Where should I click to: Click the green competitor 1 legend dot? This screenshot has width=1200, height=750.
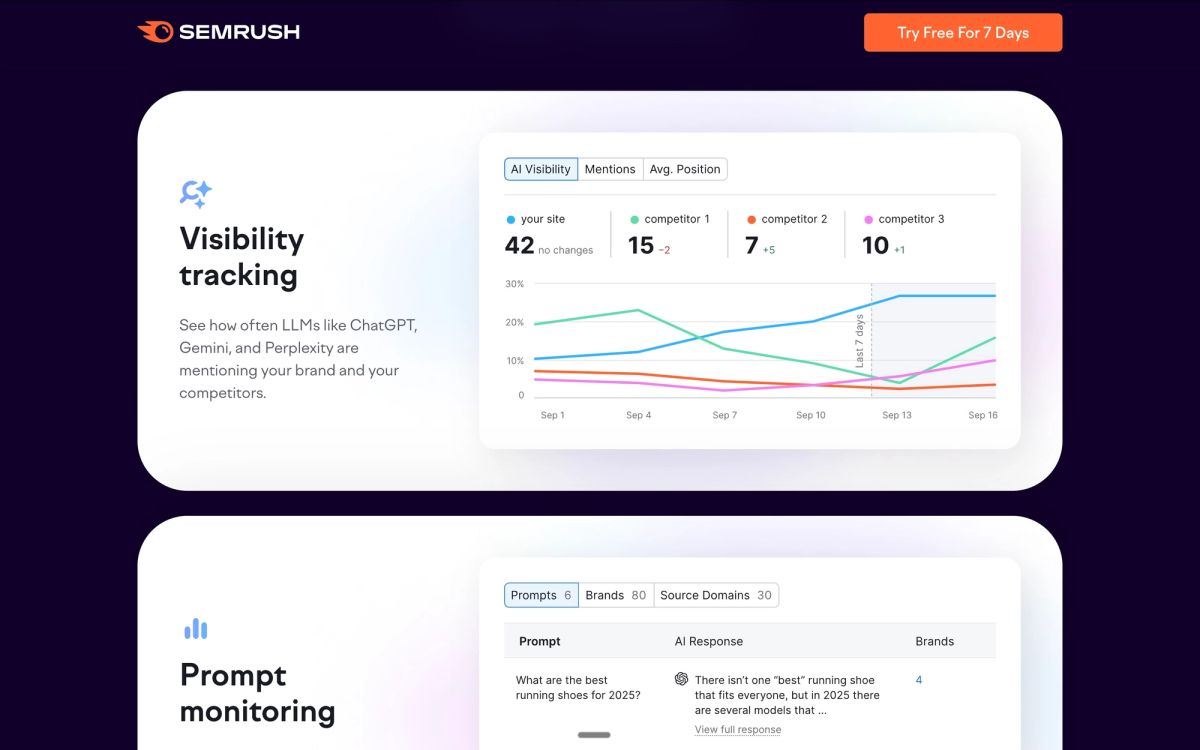pos(634,219)
